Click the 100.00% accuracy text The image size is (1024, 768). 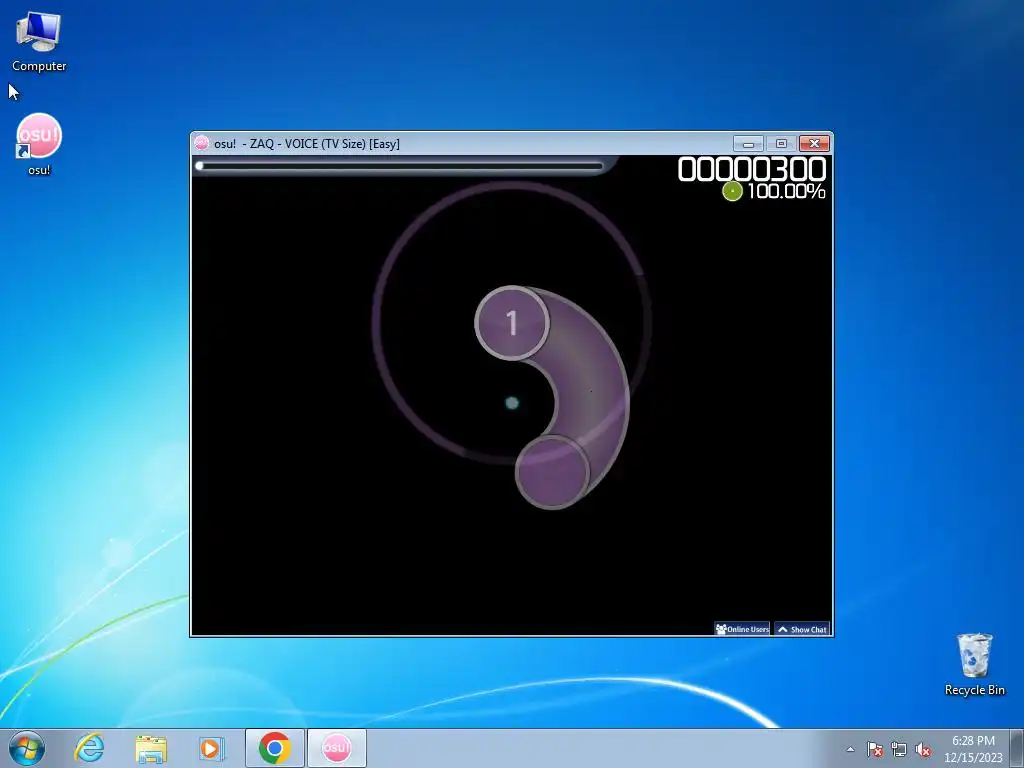point(786,191)
